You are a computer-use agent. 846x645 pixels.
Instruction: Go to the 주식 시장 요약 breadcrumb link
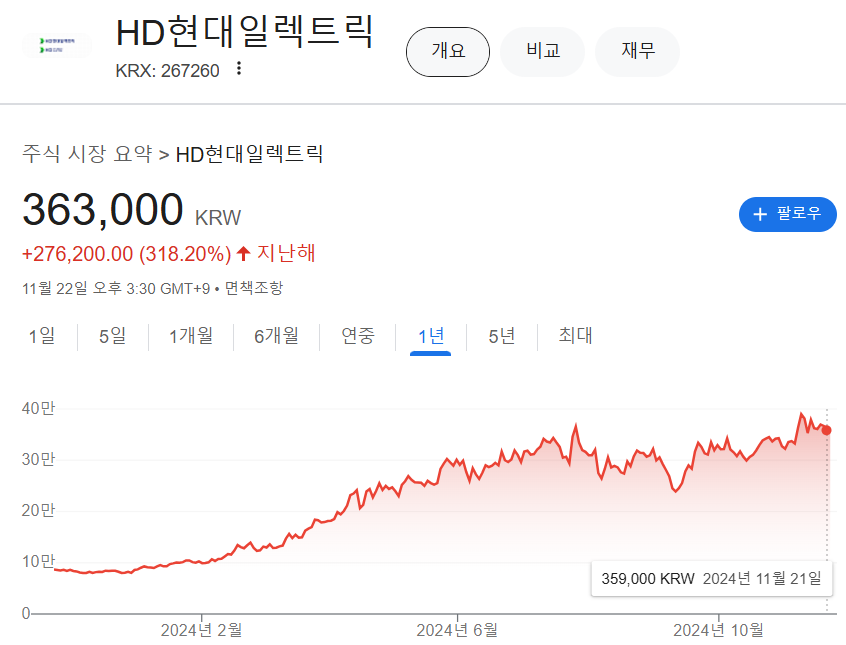87,154
